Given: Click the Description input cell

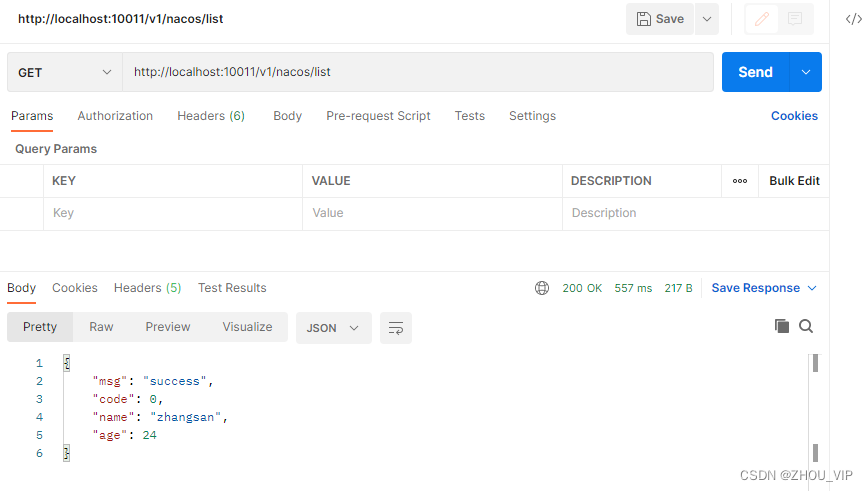Looking at the screenshot, I should click(x=695, y=213).
